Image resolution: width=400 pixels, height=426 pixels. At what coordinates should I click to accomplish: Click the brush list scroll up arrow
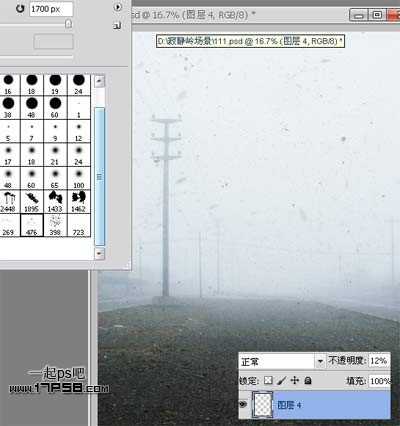[99, 81]
